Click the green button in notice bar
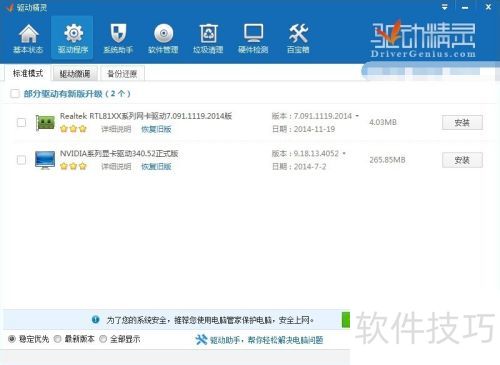 point(346,320)
